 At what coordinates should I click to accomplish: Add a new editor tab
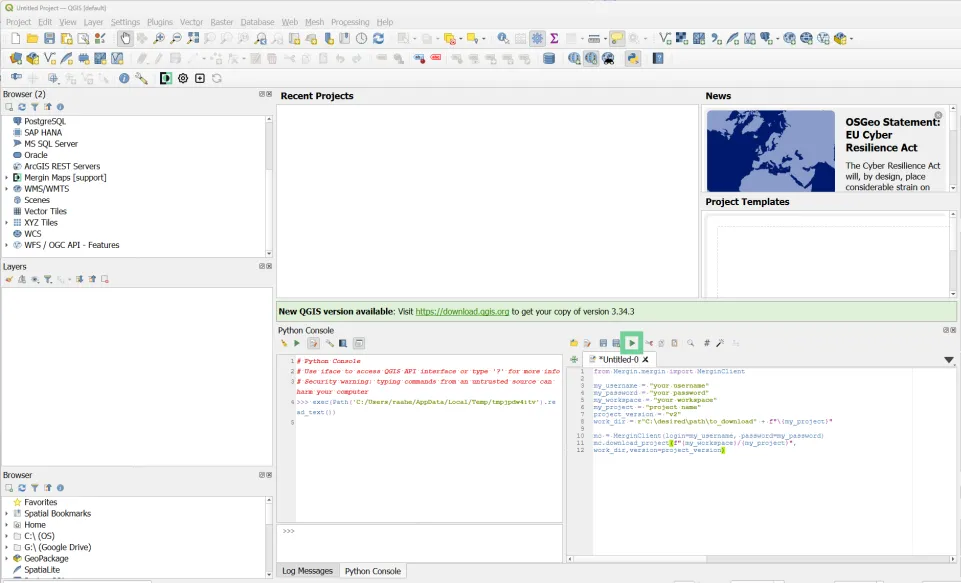click(x=574, y=360)
